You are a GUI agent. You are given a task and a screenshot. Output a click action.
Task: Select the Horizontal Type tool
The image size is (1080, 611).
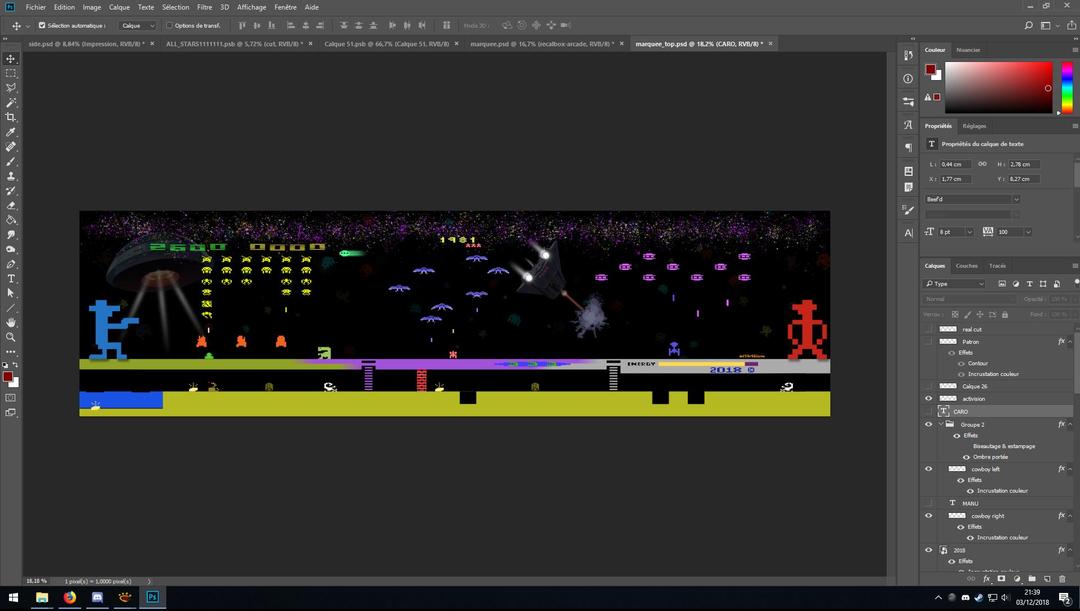point(10,278)
